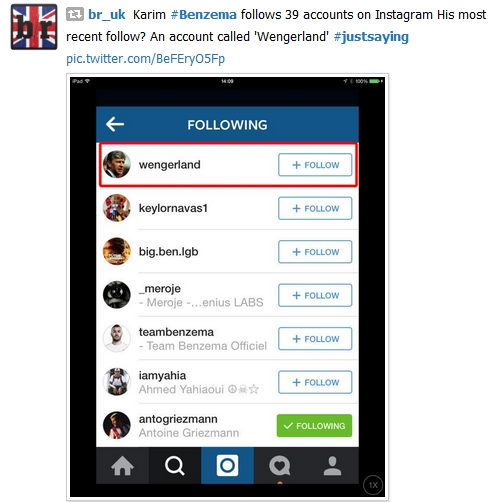The width and height of the screenshot is (504, 502).
Task: Open the search magnifier tab
Action: pyautogui.click(x=175, y=465)
